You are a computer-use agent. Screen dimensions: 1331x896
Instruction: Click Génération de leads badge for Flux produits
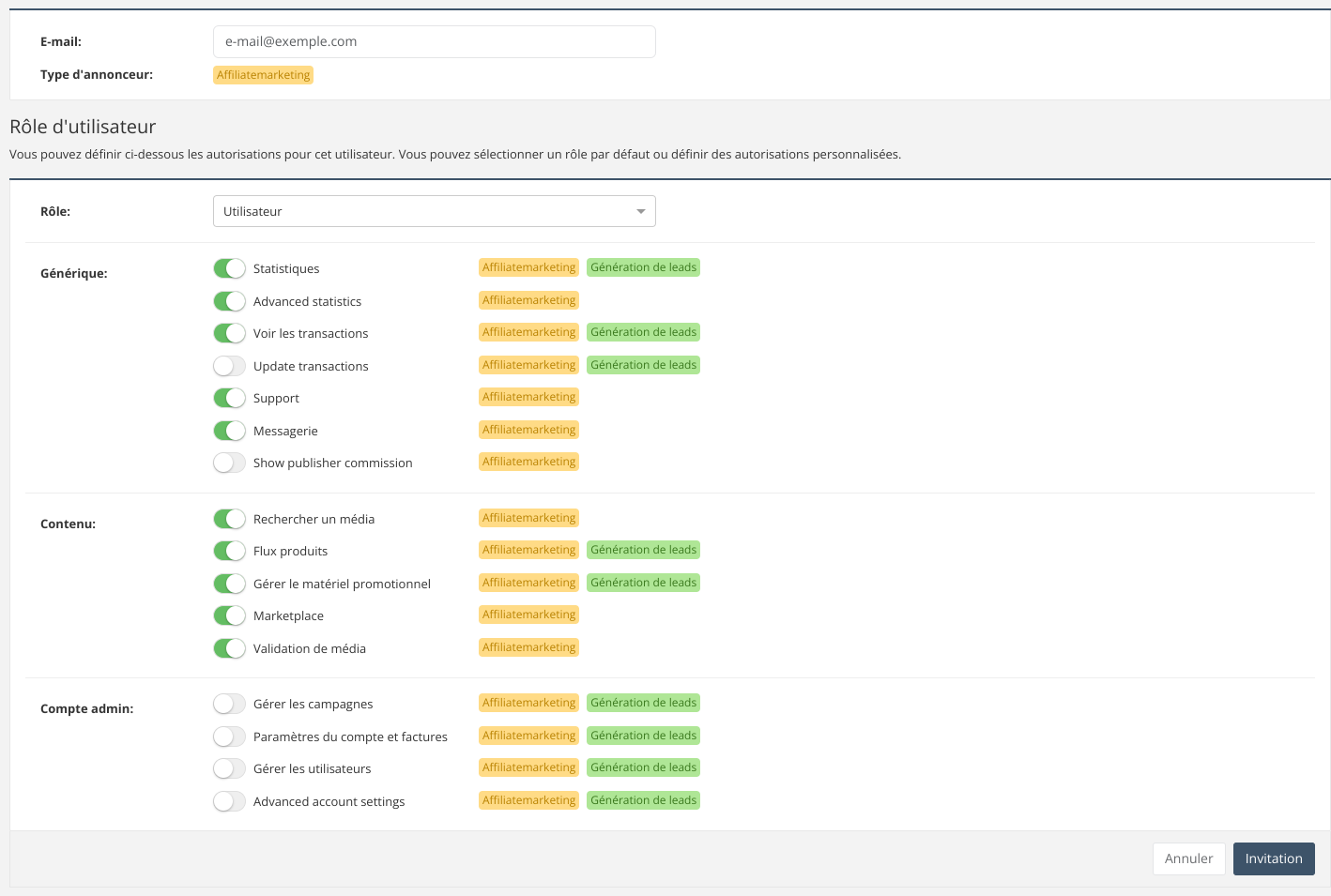pyautogui.click(x=643, y=550)
